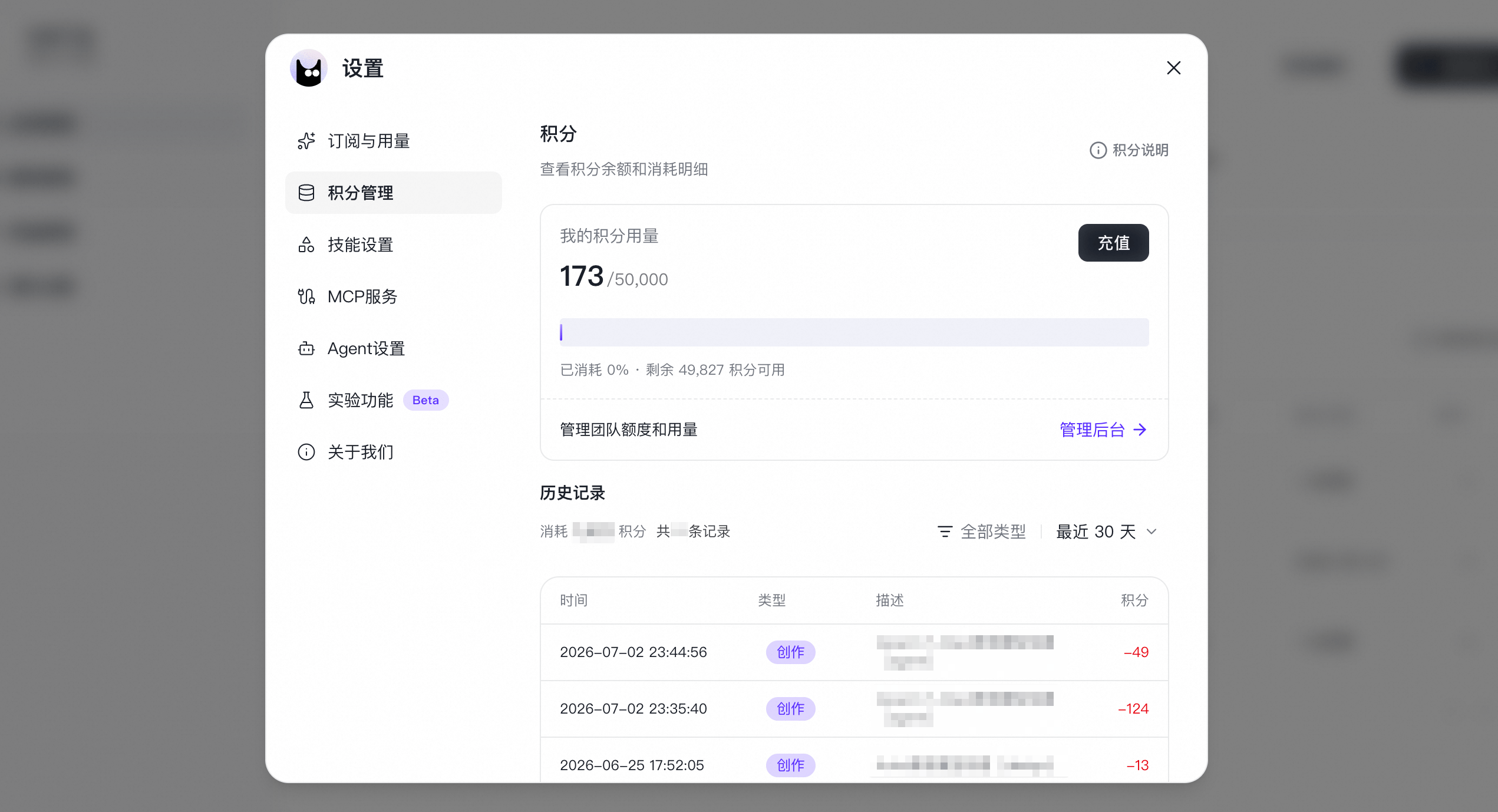
Task: Close the settings dialog
Action: pyautogui.click(x=1173, y=68)
